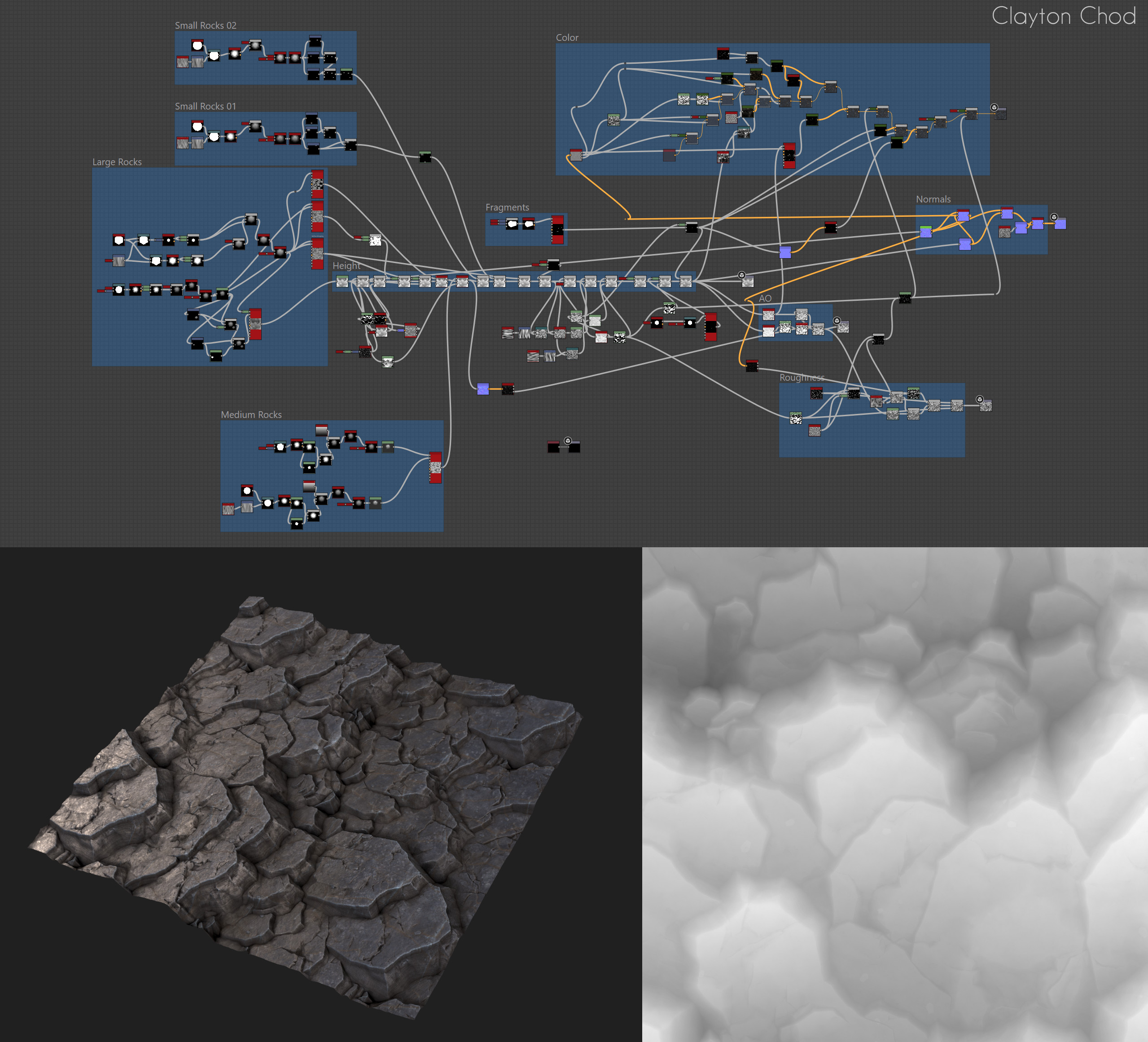Select the tall red node in Fragments frame

[557, 229]
